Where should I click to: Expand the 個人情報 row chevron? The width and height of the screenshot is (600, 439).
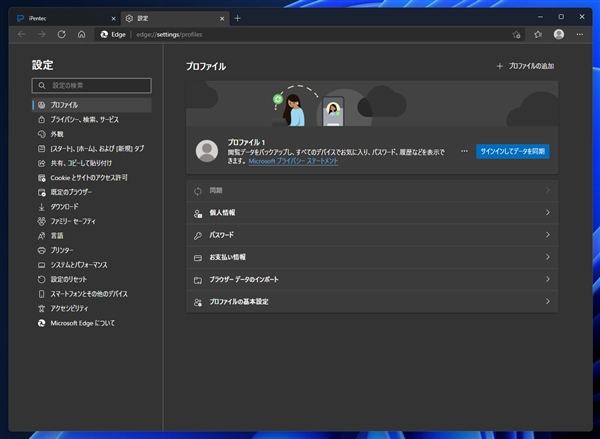[547, 213]
